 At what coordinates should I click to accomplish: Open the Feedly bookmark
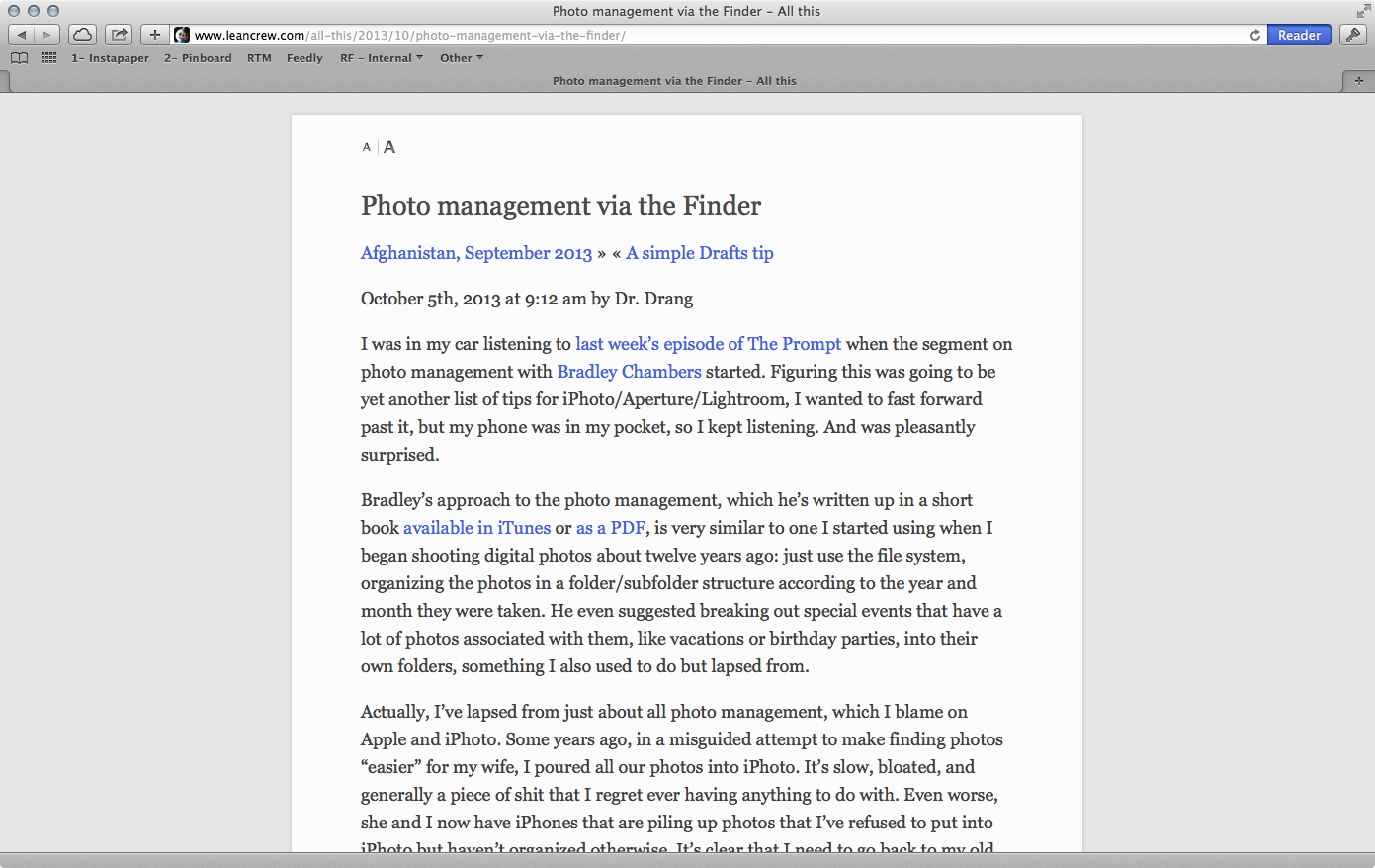pos(303,57)
